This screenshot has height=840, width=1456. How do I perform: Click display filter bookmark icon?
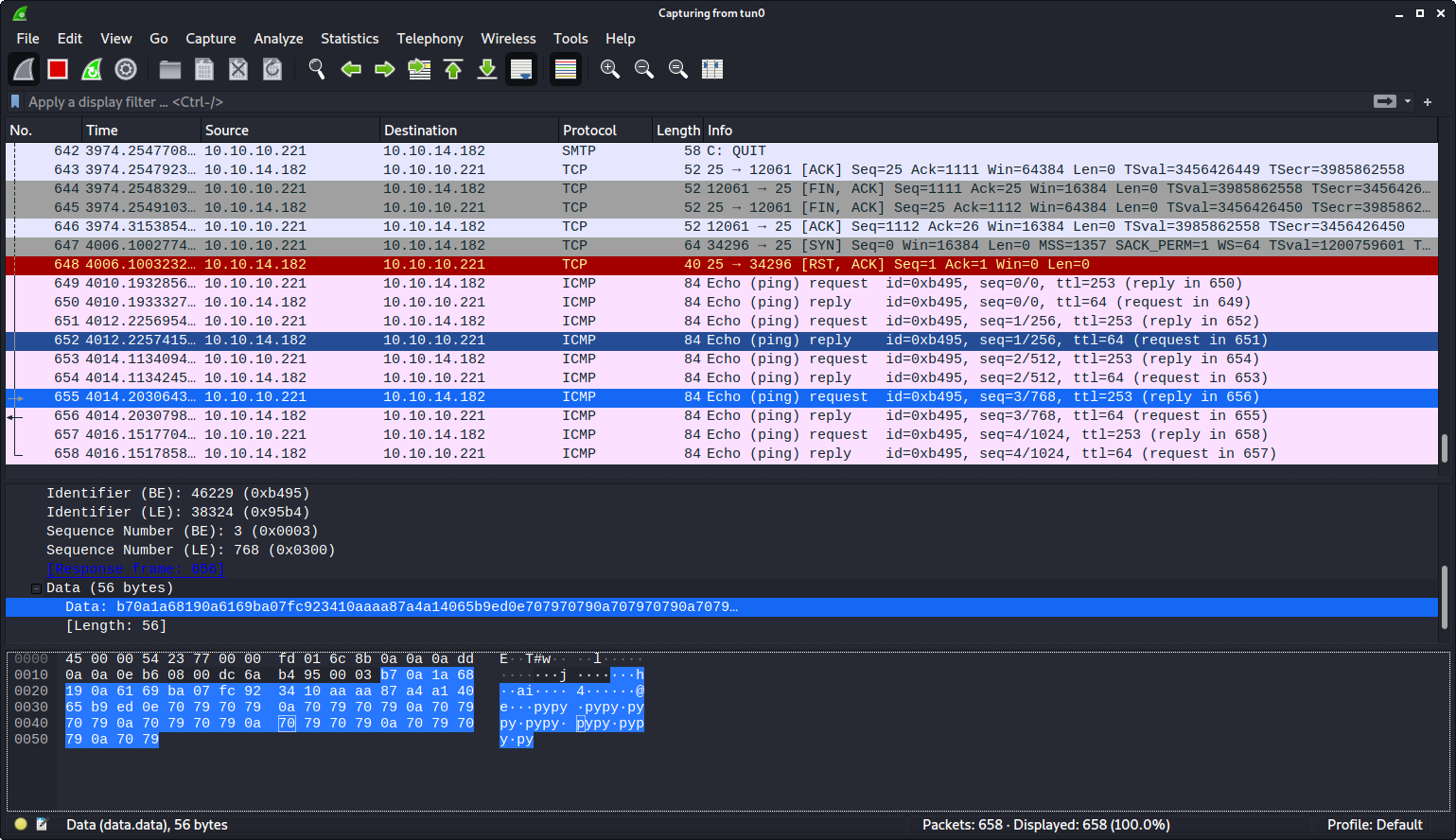click(x=15, y=101)
